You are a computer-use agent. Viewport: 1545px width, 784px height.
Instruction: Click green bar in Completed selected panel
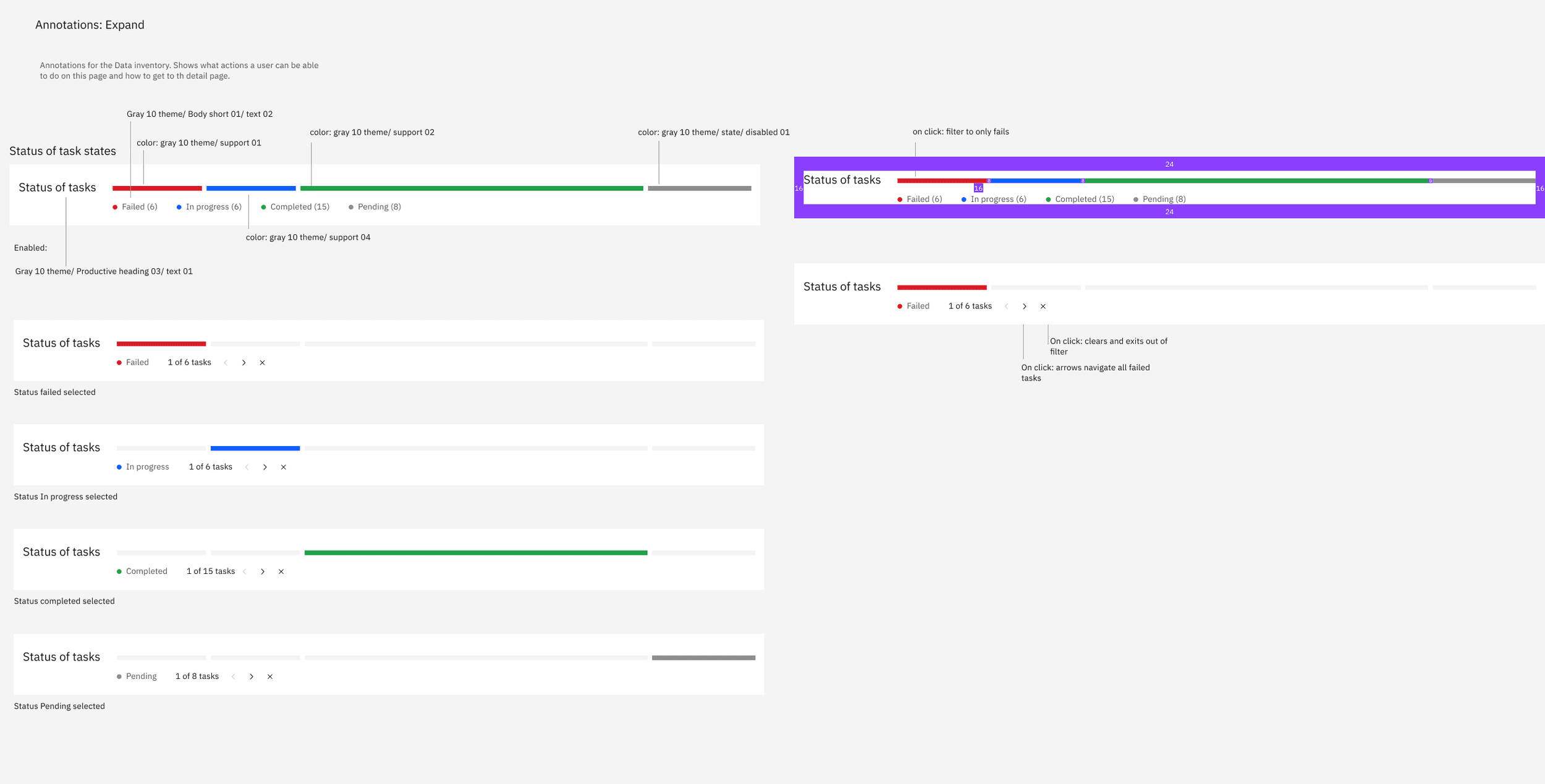475,553
